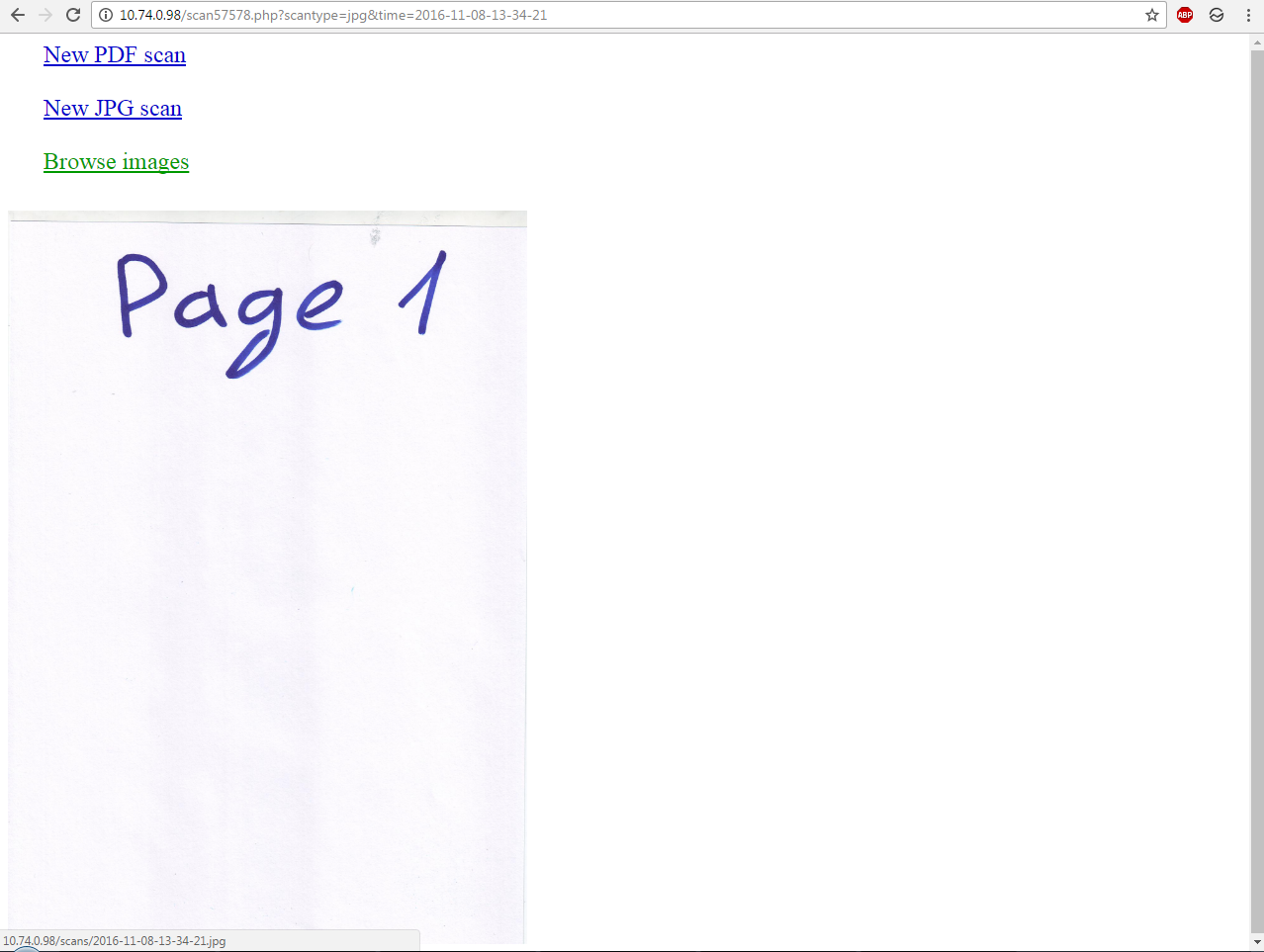Click the scrollbar up arrow
This screenshot has height=952, width=1264.
click(x=1257, y=42)
